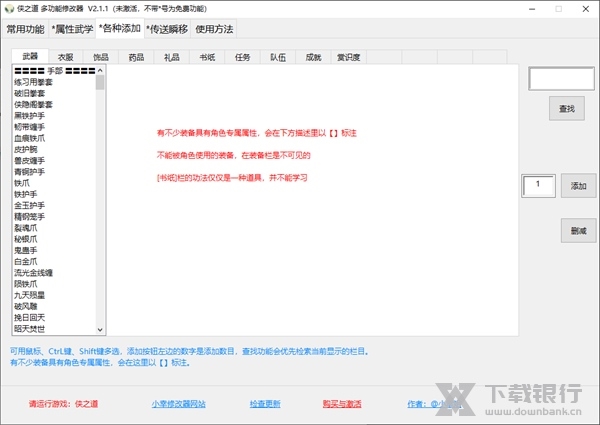The height and width of the screenshot is (425, 600).
Task: Open the 使用方法 tab
Action: pyautogui.click(x=214, y=29)
